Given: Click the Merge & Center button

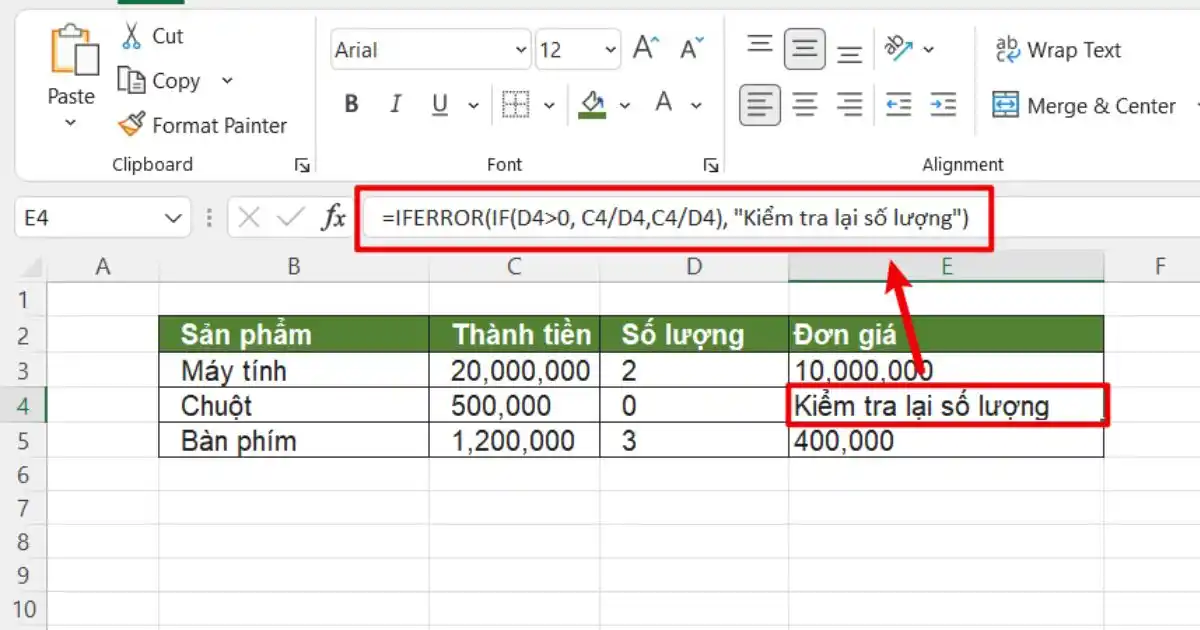Looking at the screenshot, I should (1085, 106).
